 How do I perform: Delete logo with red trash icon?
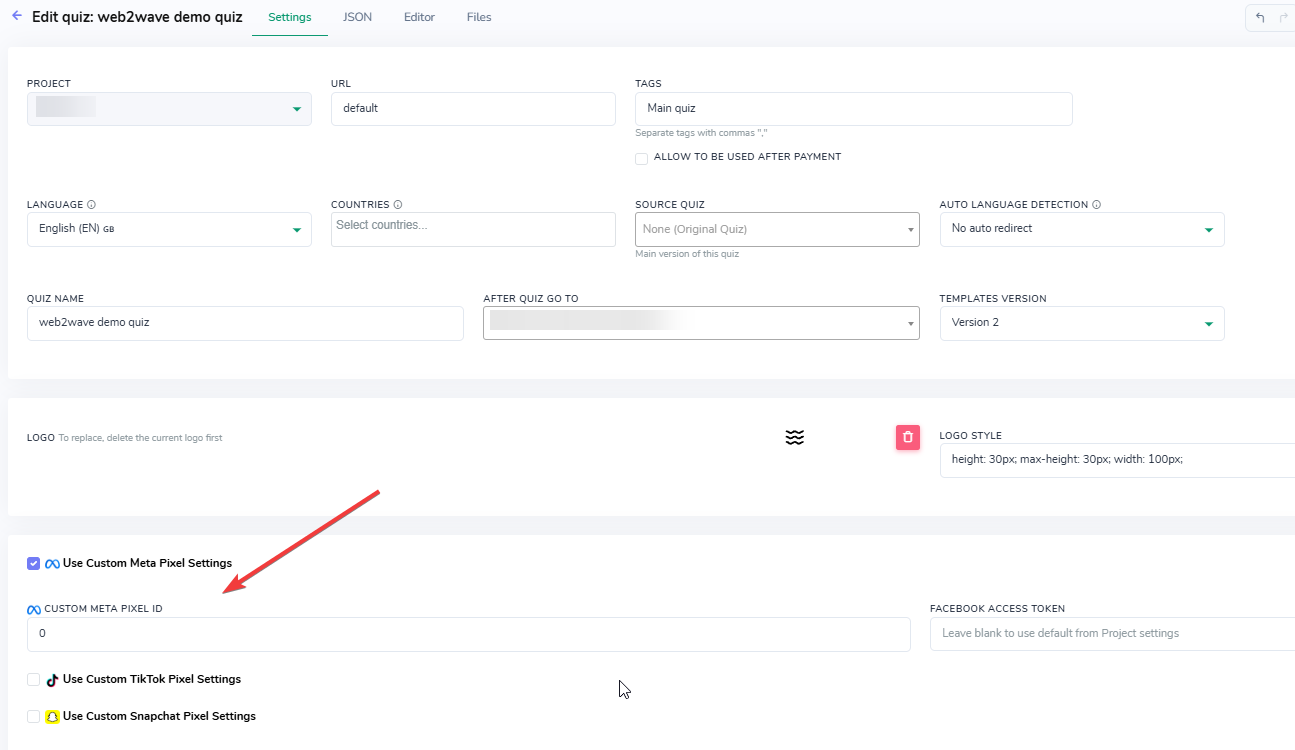click(908, 437)
